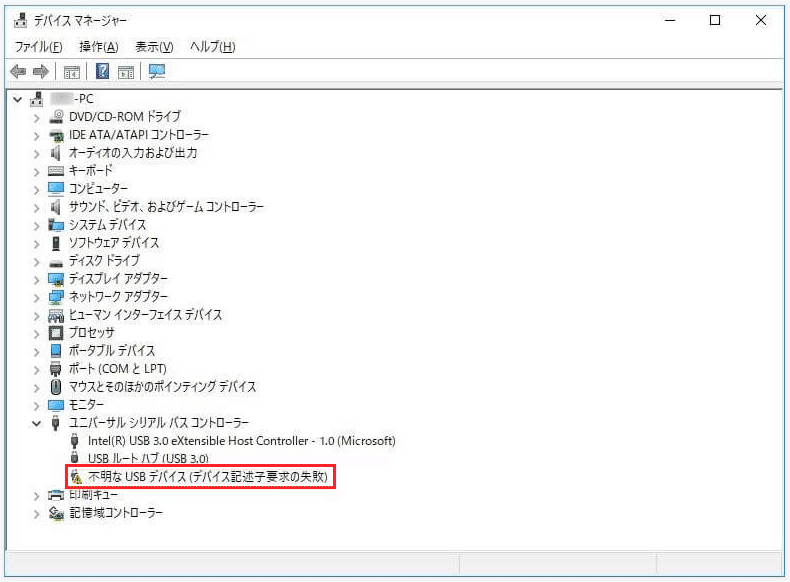
Task: Collapse the ユニバーサル シリアル バス コントローラー node
Action: pyautogui.click(x=36, y=424)
